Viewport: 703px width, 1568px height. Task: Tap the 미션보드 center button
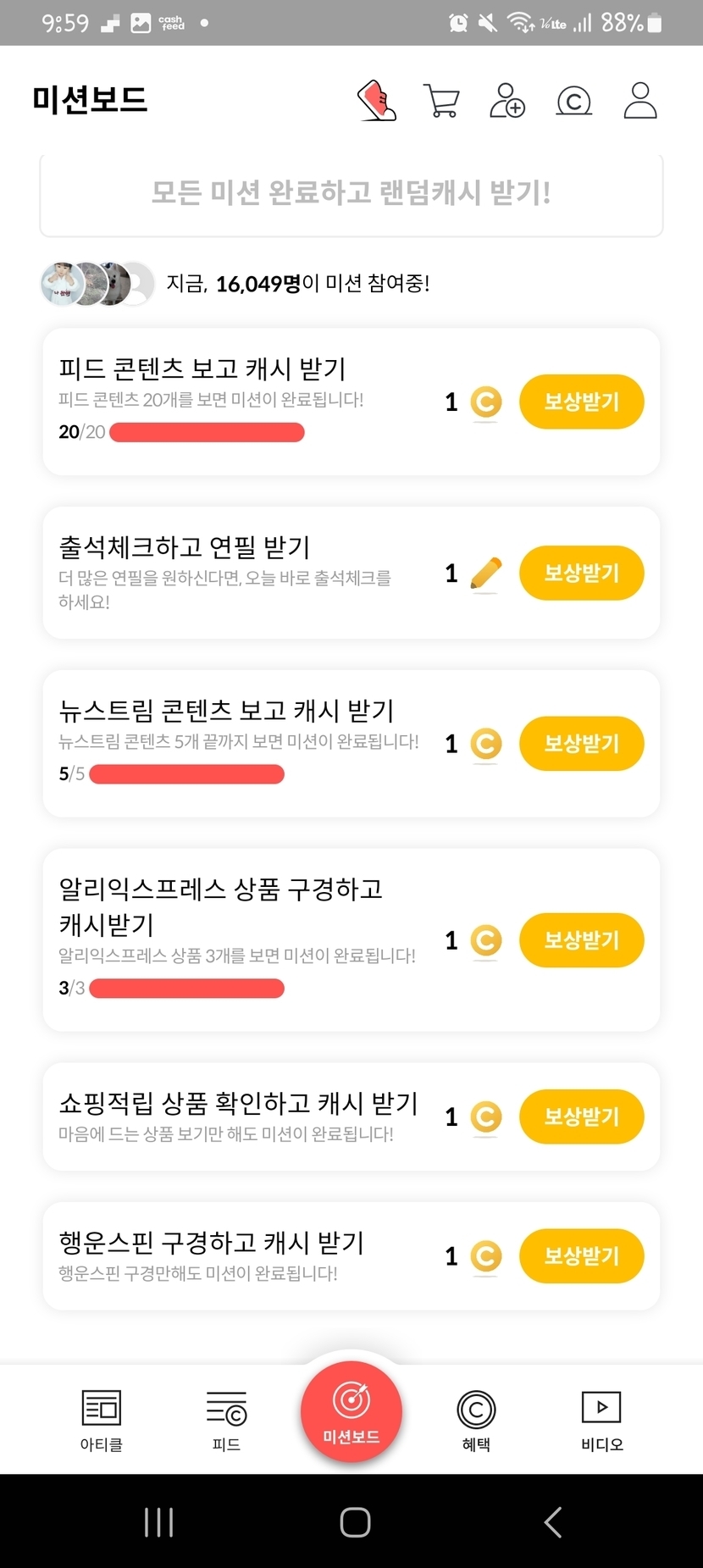[351, 1411]
